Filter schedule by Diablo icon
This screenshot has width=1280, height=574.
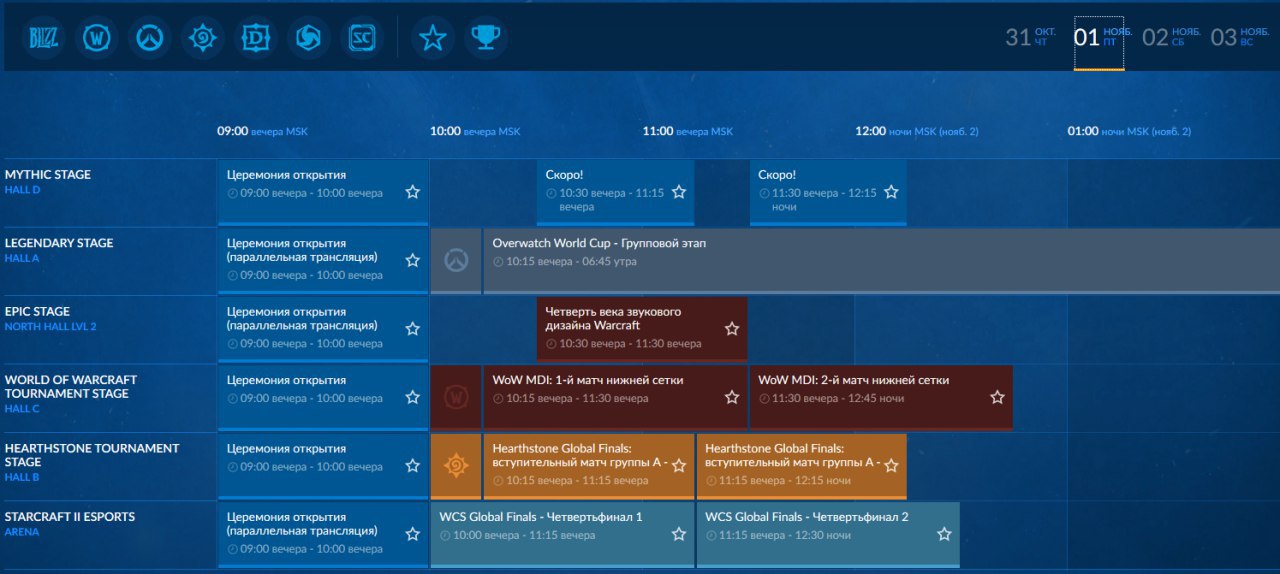coord(256,38)
